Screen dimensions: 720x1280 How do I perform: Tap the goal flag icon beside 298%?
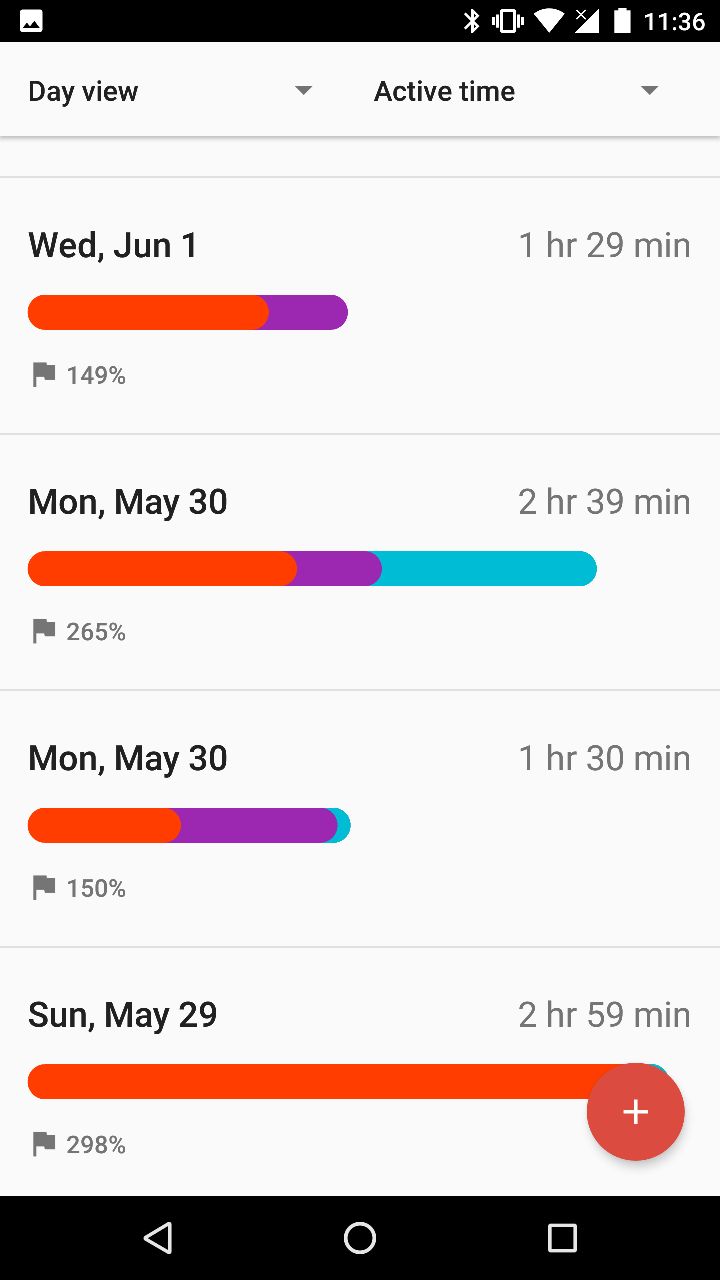pos(43,1144)
